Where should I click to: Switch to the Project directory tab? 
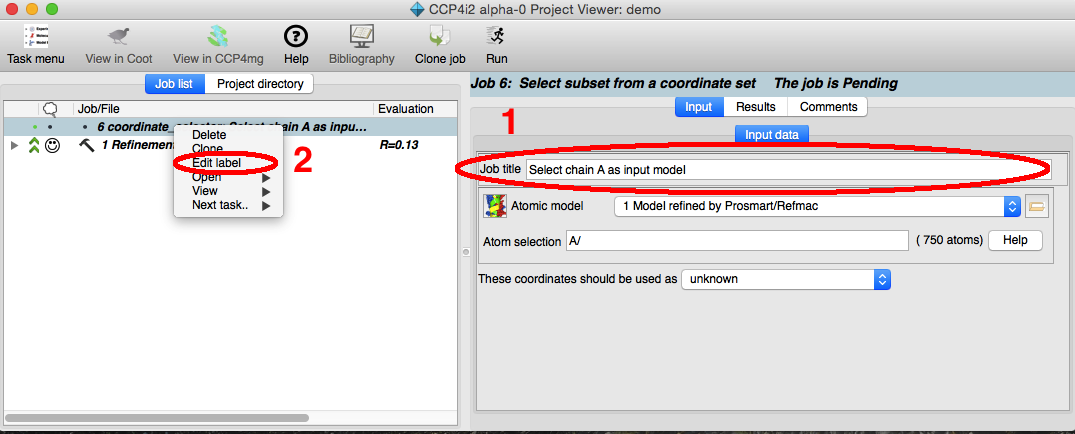pyautogui.click(x=260, y=84)
